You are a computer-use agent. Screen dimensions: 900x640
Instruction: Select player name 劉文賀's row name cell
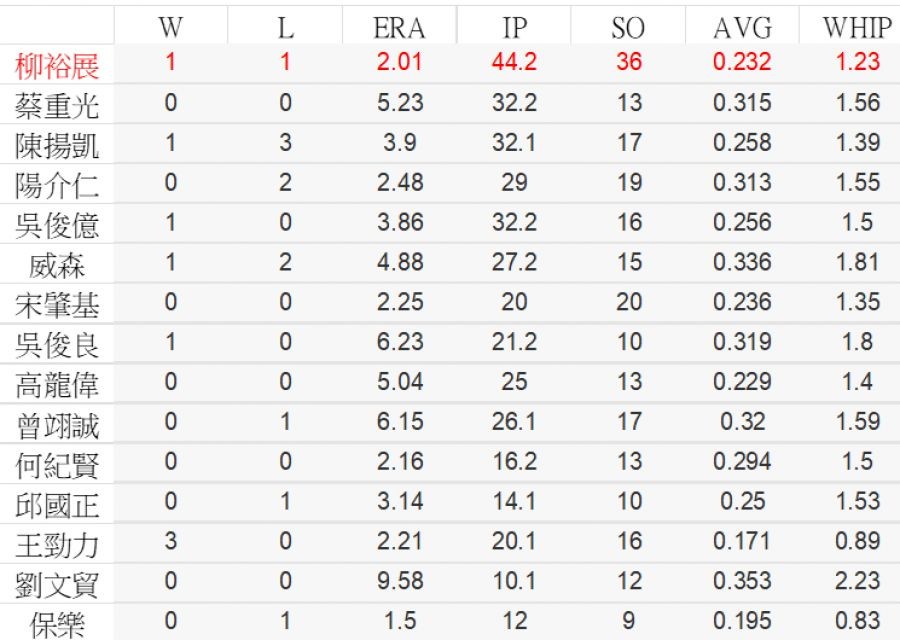57,585
